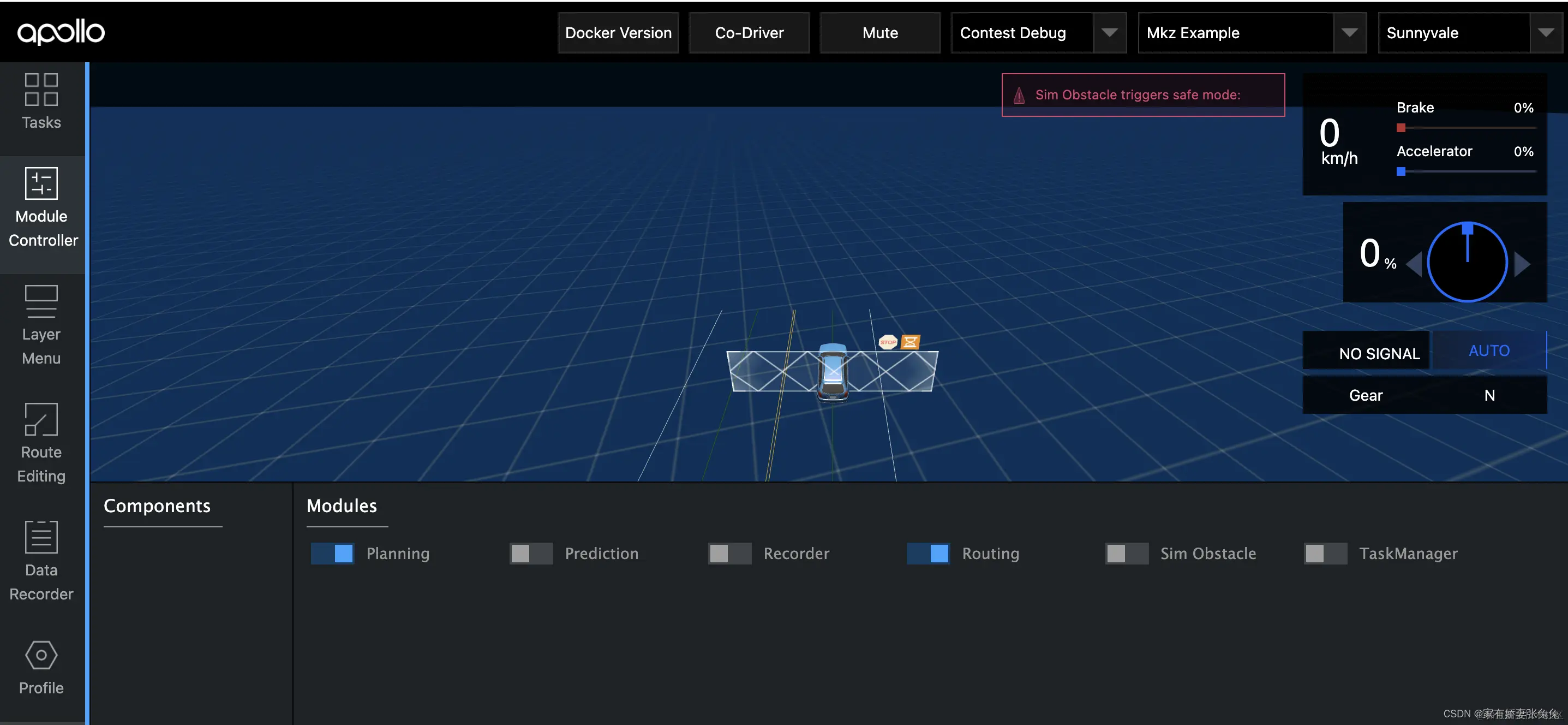Enable the Sim Obstacle module toggle
This screenshot has height=725, width=1568.
(x=1126, y=553)
